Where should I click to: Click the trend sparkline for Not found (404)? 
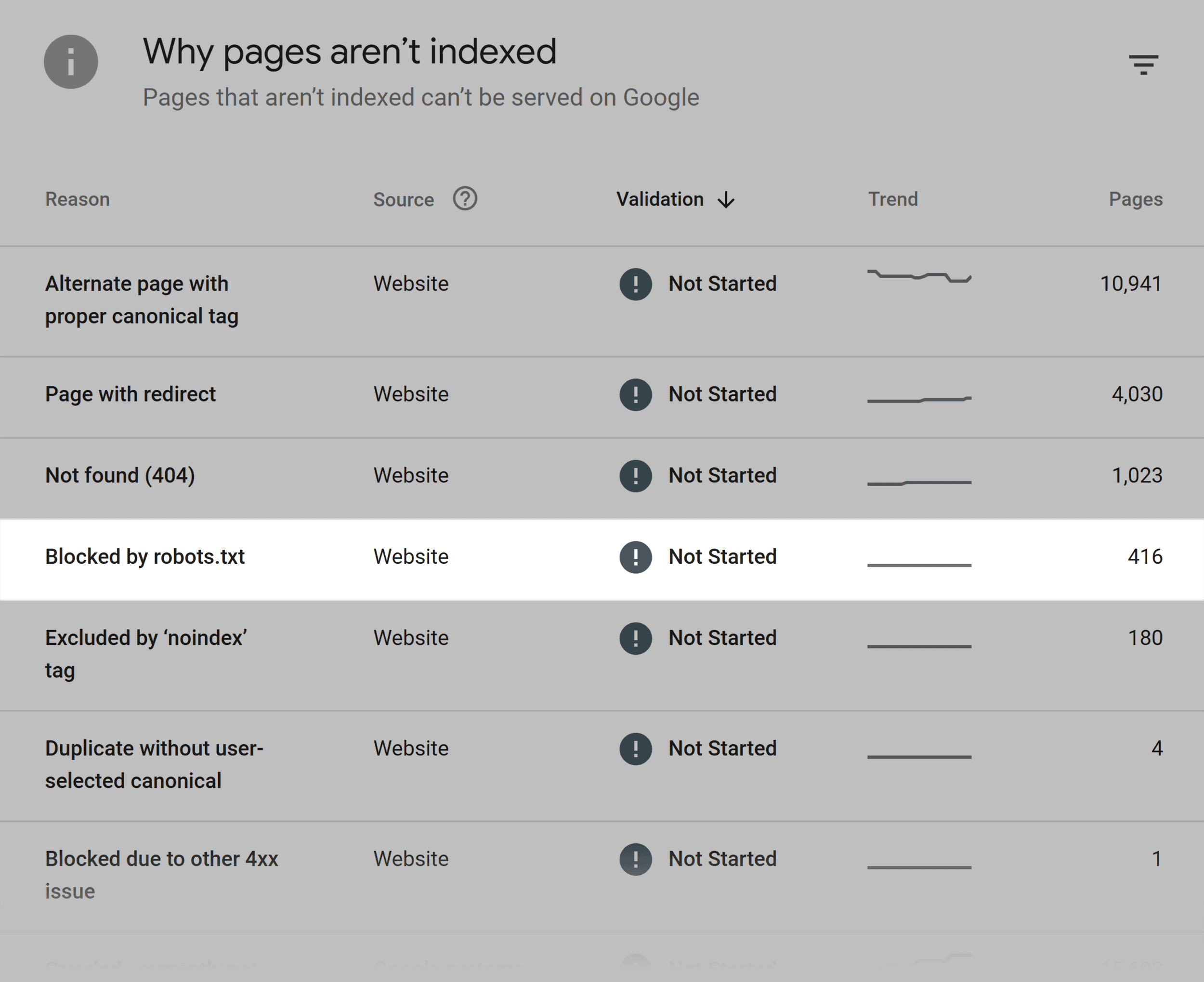(919, 483)
